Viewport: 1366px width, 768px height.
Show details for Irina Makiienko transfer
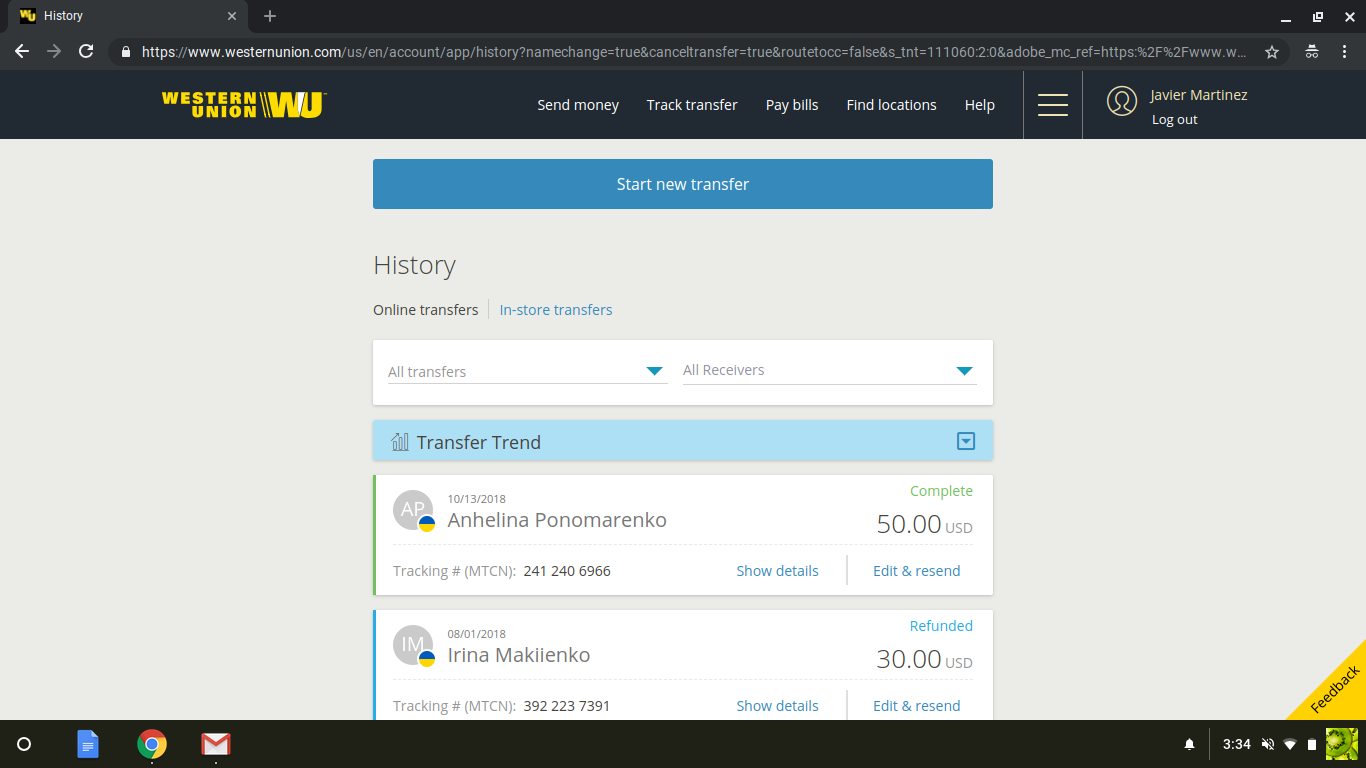(777, 706)
